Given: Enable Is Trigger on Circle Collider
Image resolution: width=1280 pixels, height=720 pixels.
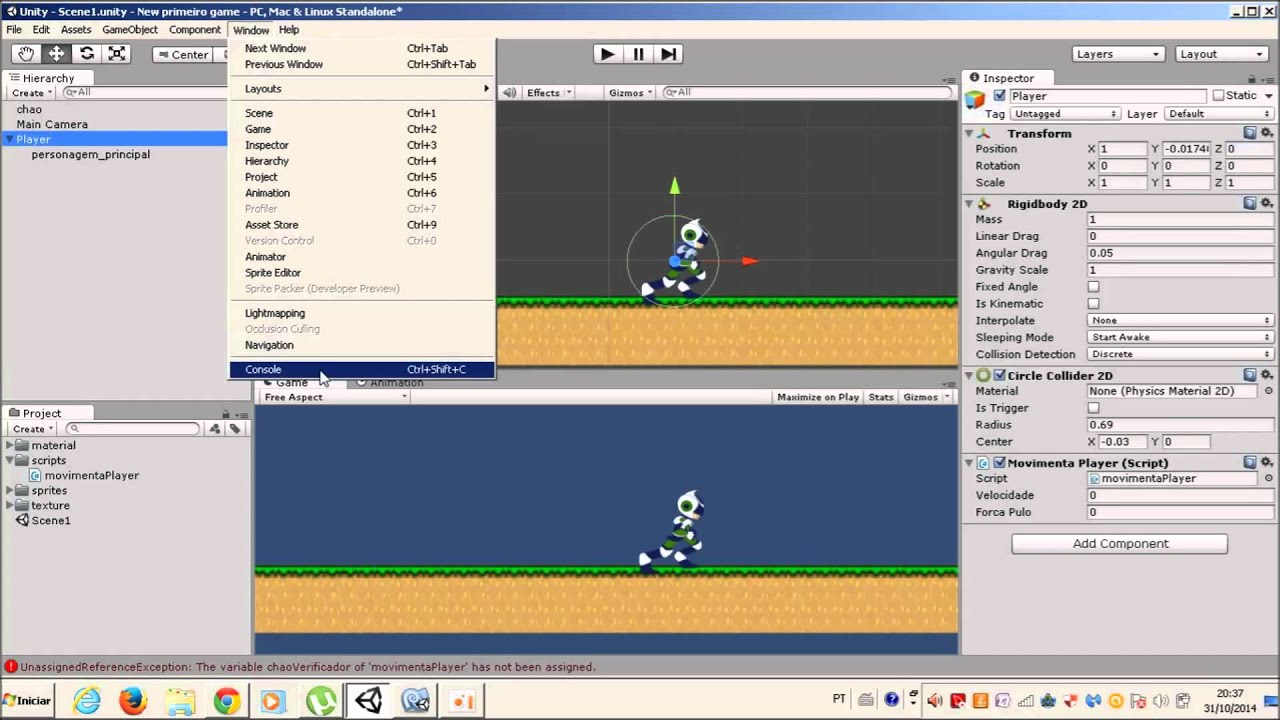Looking at the screenshot, I should click(1093, 408).
